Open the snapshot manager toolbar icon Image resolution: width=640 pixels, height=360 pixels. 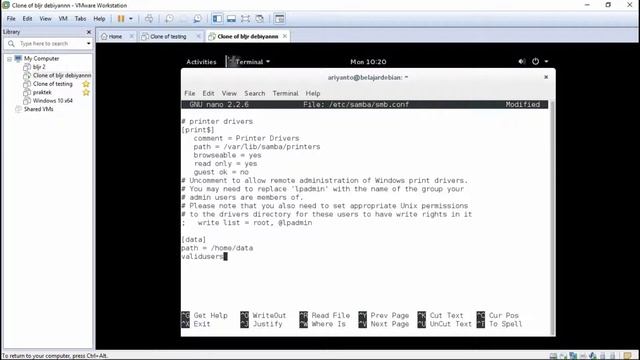(197, 19)
